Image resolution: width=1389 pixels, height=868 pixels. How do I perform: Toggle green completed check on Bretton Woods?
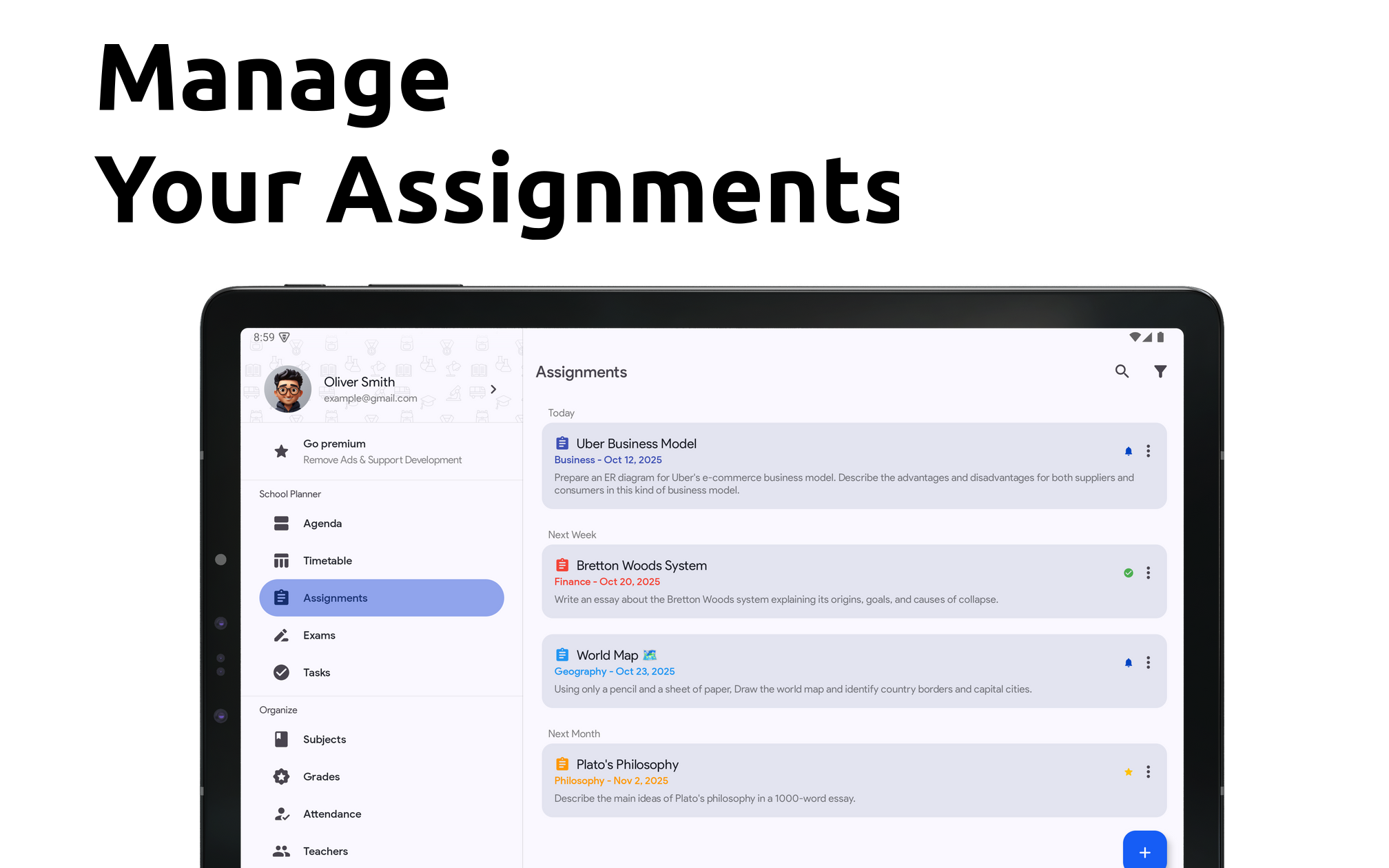1129,573
